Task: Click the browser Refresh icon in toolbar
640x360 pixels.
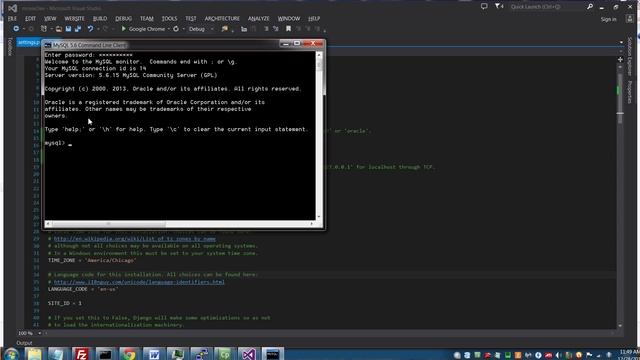Action: (x=176, y=29)
